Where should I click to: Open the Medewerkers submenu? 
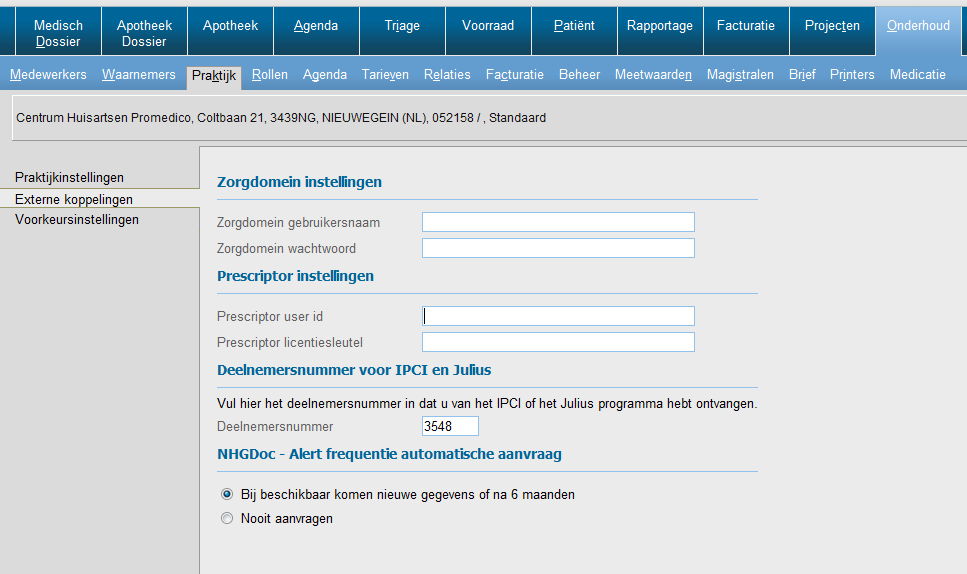coord(48,75)
